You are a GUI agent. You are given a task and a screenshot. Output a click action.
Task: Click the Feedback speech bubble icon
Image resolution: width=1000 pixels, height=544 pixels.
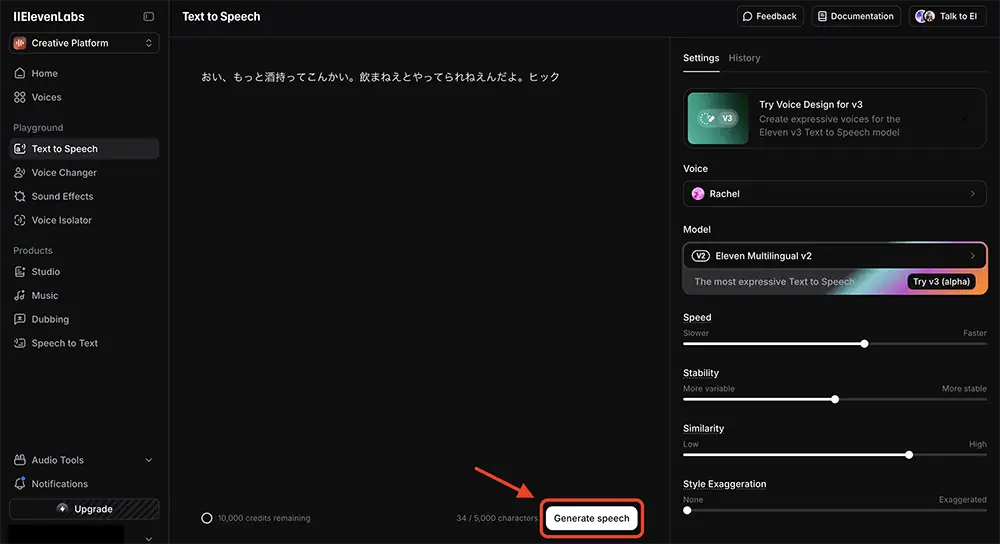[x=747, y=17]
